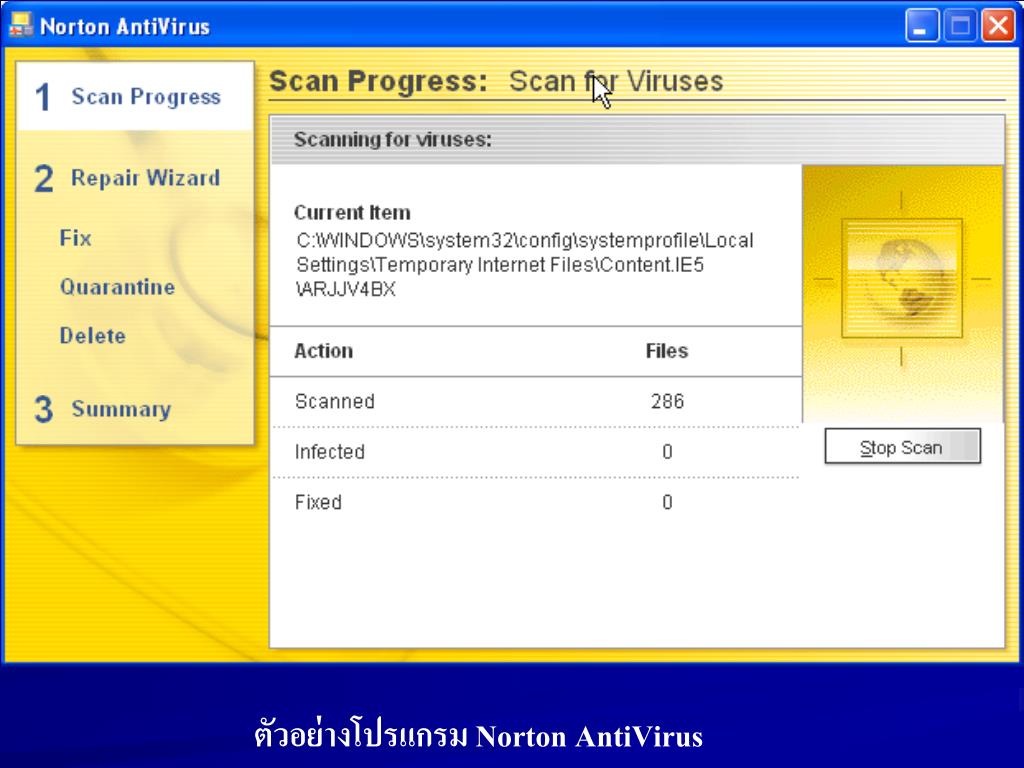
Task: Select the Scan Progress step
Action: coord(135,97)
